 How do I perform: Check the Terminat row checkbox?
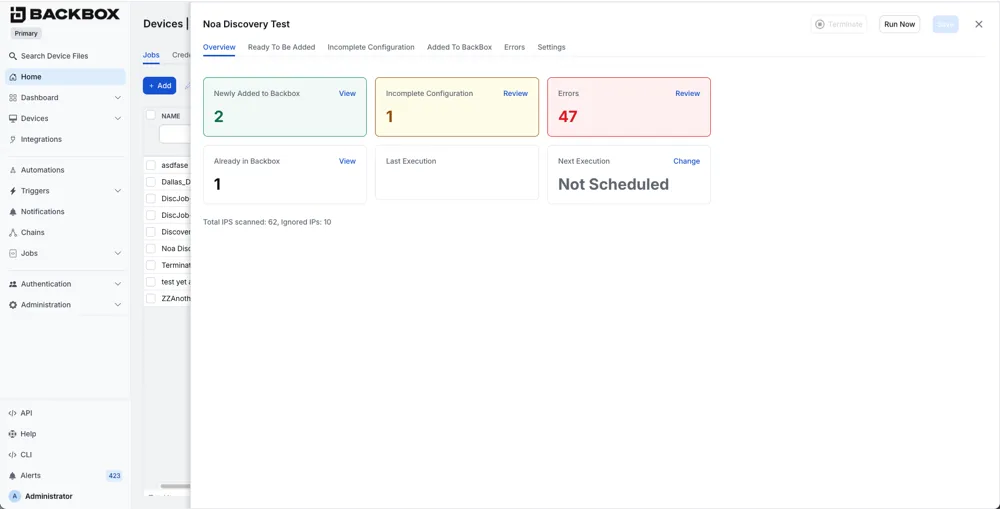pyautogui.click(x=151, y=265)
